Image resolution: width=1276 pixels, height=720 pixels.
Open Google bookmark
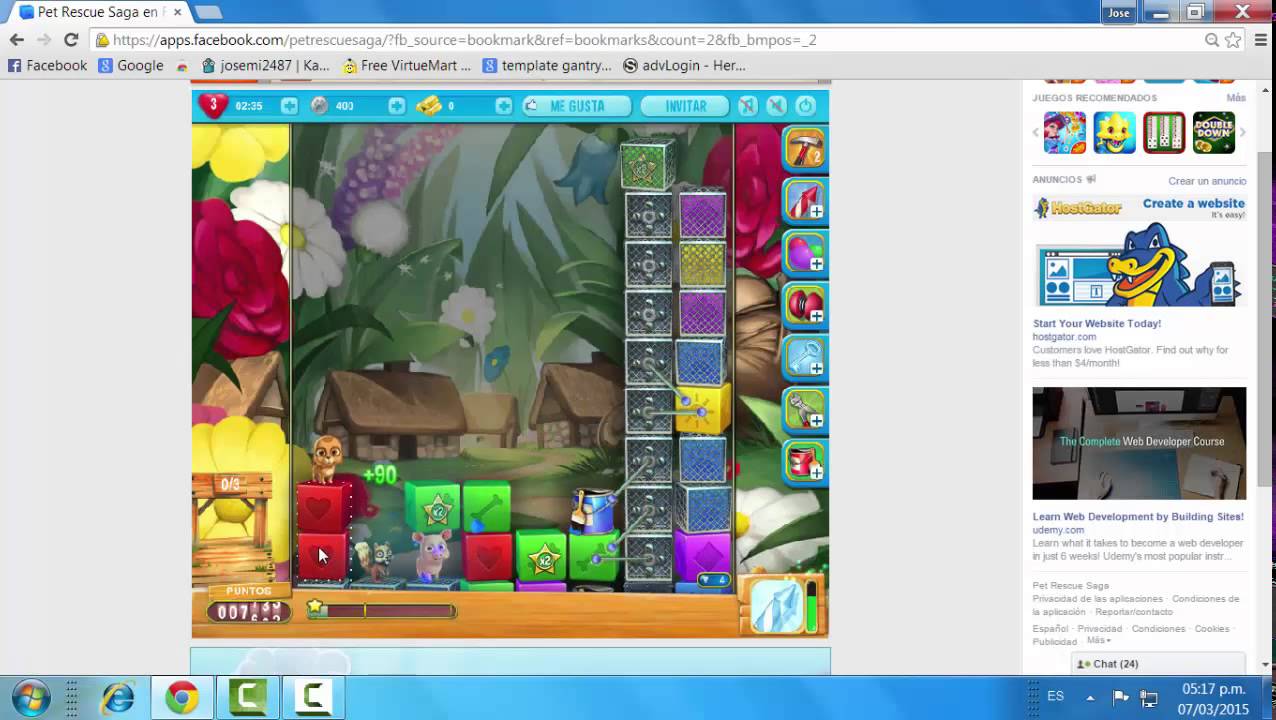[130, 65]
